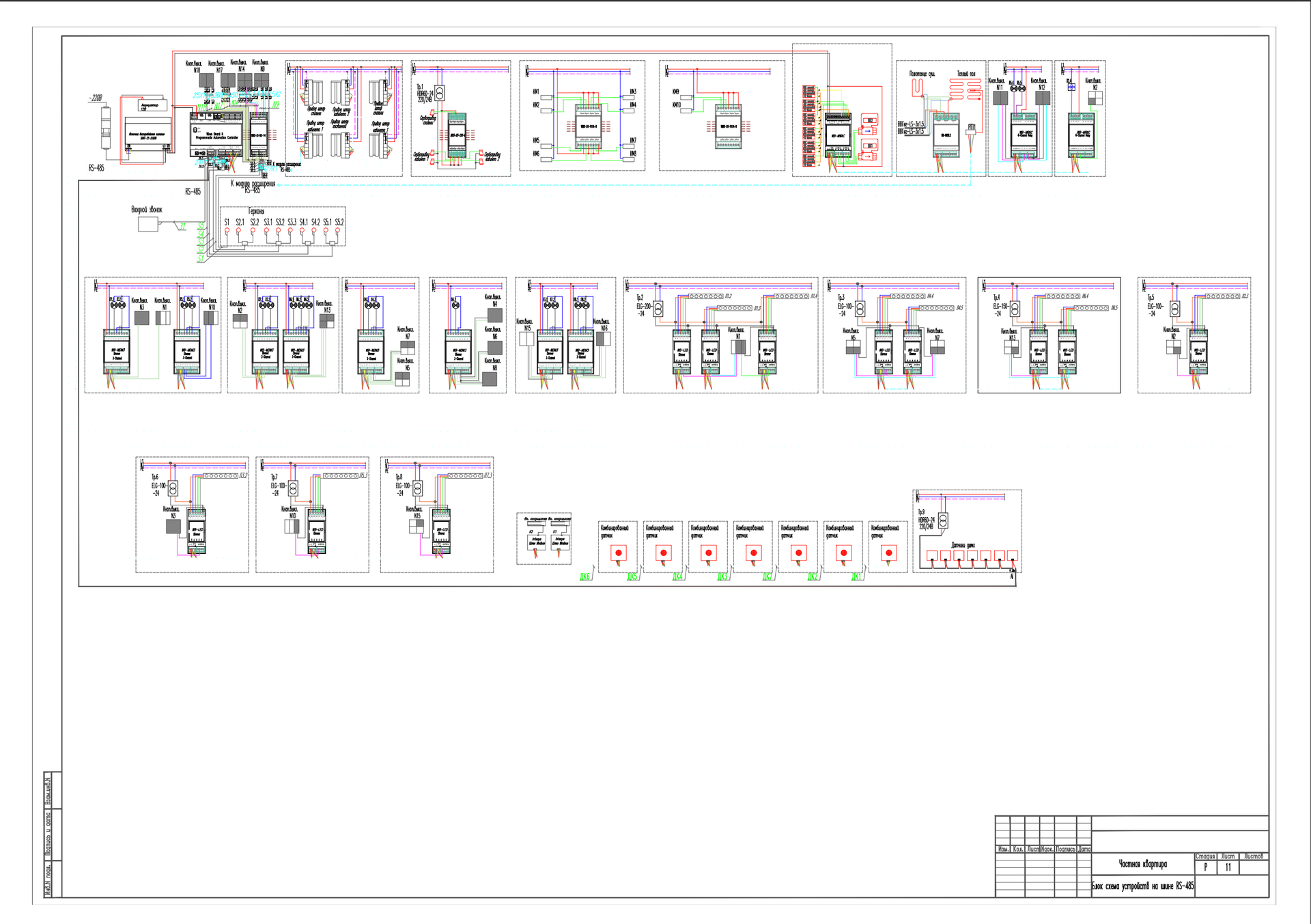Click the 'Частная квартира' title block cell
The width and height of the screenshot is (1311, 924).
click(x=1142, y=864)
